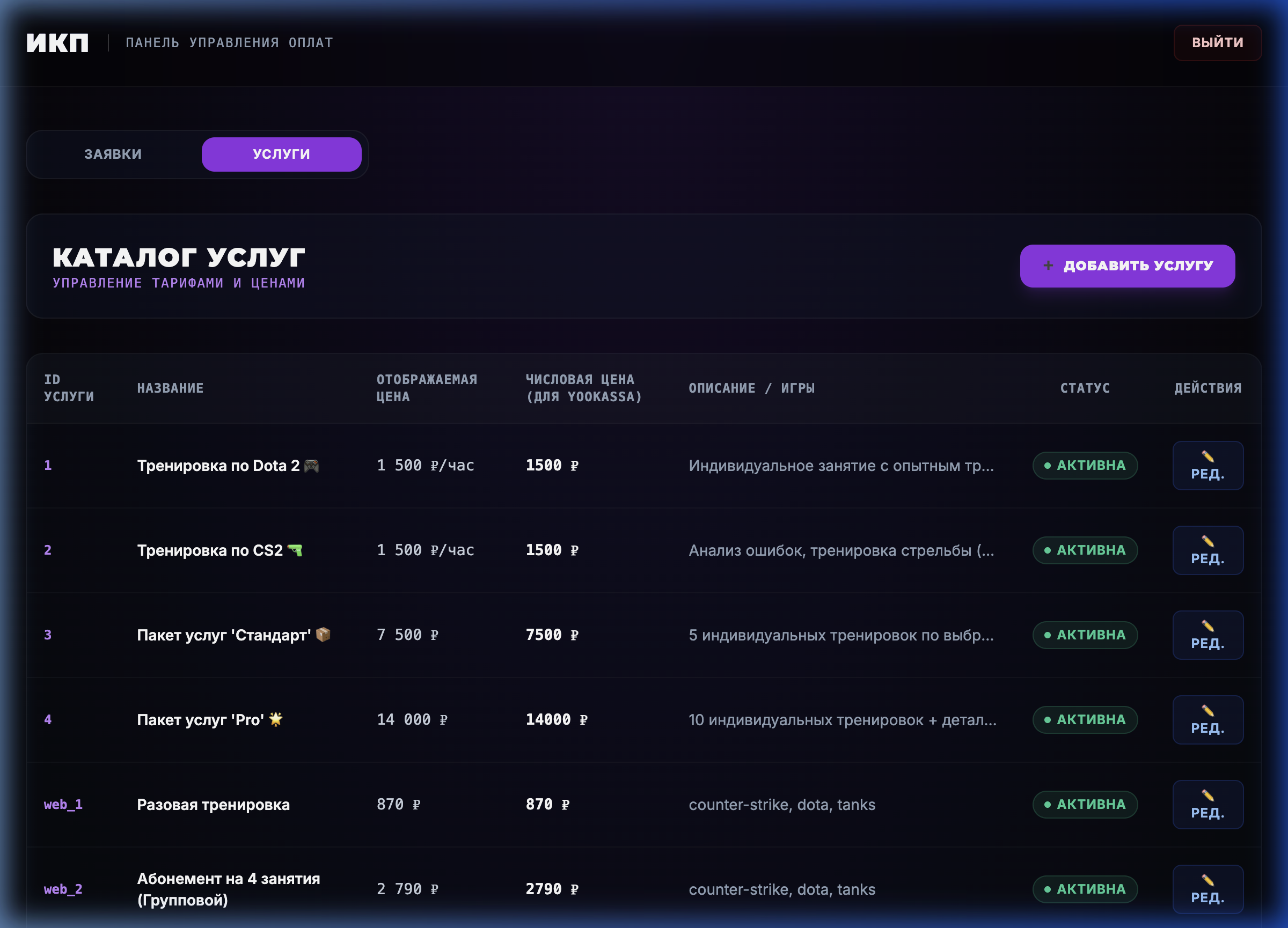Switch to the ЗАЯВКИ tab
Image resolution: width=1288 pixels, height=928 pixels.
[x=113, y=154]
